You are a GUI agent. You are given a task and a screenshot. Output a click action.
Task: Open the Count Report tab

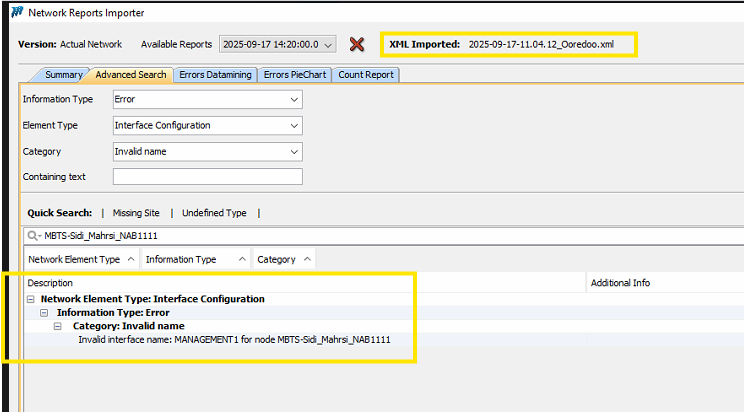click(366, 75)
